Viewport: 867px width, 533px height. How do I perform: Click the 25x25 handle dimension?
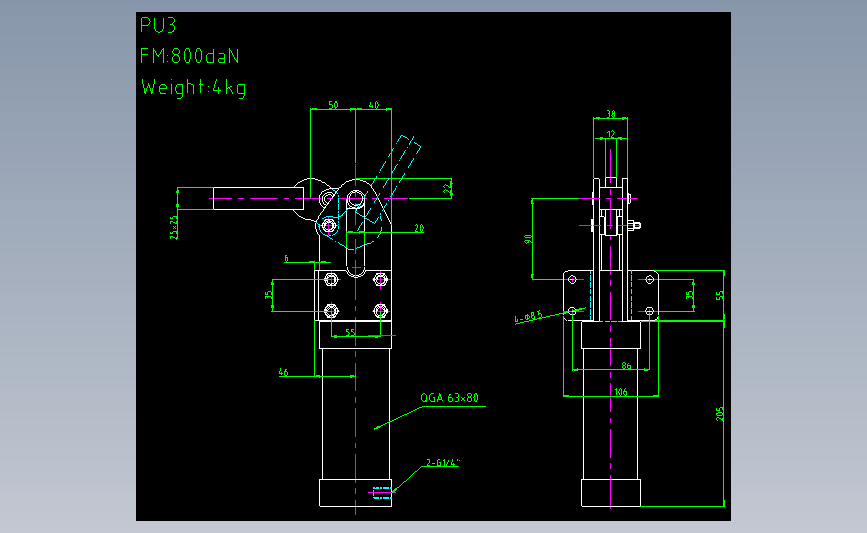click(x=174, y=227)
